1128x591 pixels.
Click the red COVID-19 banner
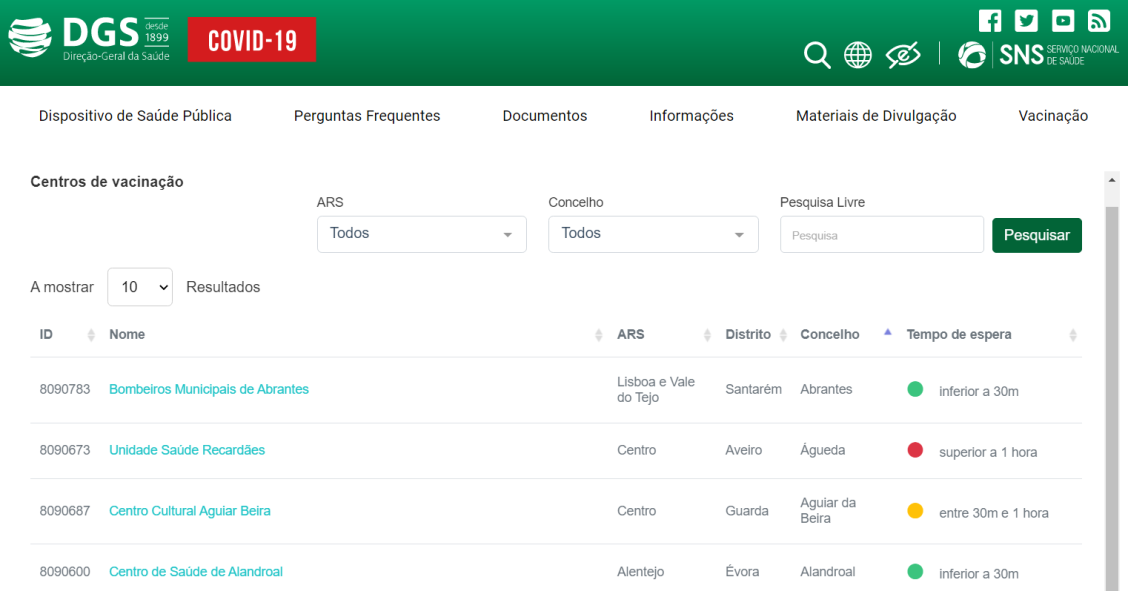252,40
